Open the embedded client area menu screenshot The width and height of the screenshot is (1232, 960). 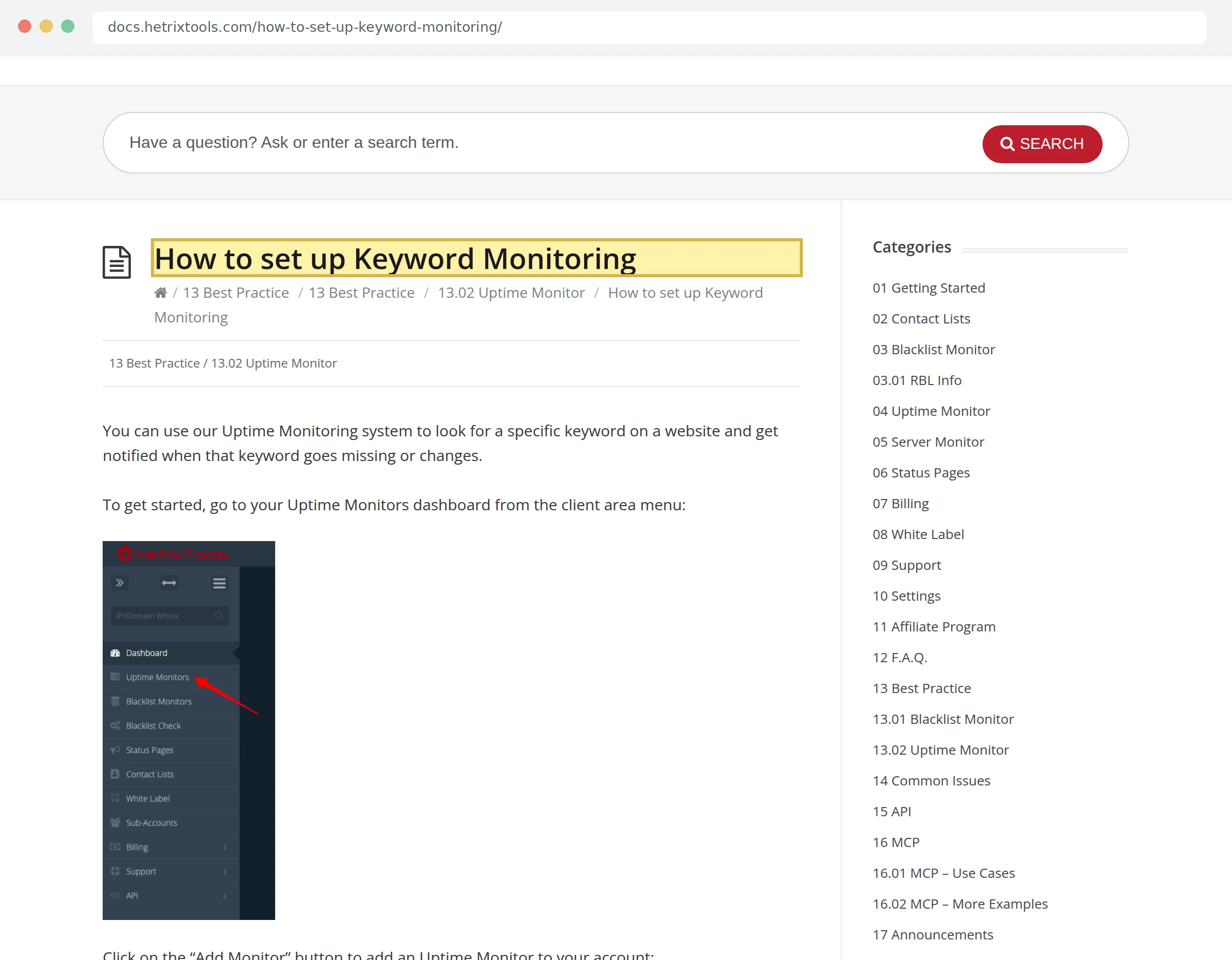pos(188,730)
